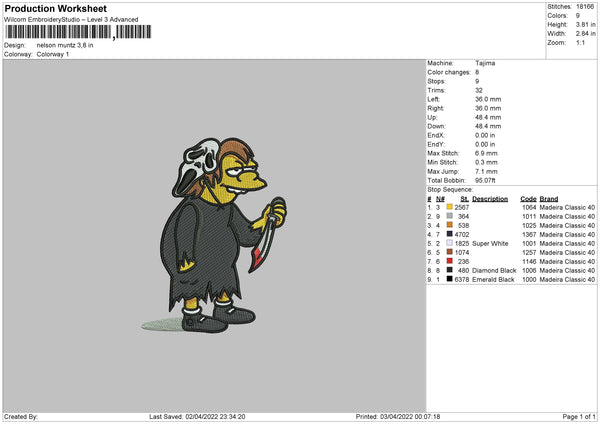This screenshot has height=424, width=600.
Task: Click the Brand column header
Action: coord(549,199)
